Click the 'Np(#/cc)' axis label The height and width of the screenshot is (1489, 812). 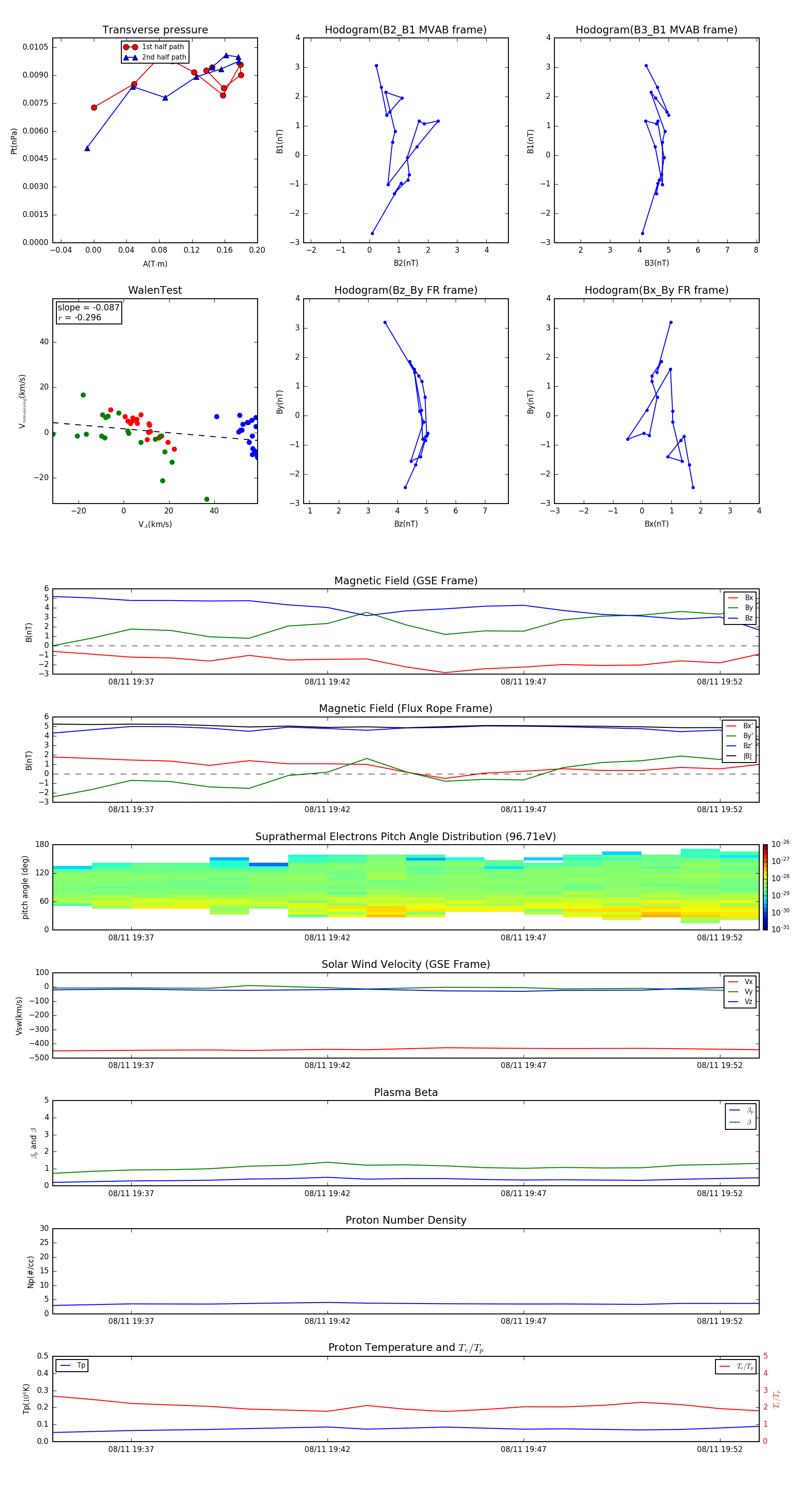click(31, 1272)
